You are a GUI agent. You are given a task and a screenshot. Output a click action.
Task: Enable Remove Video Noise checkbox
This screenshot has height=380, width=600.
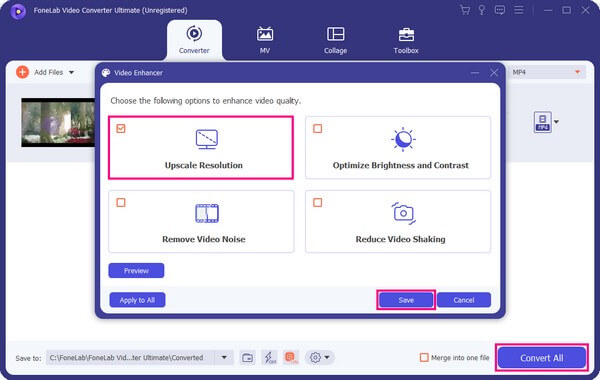click(121, 202)
